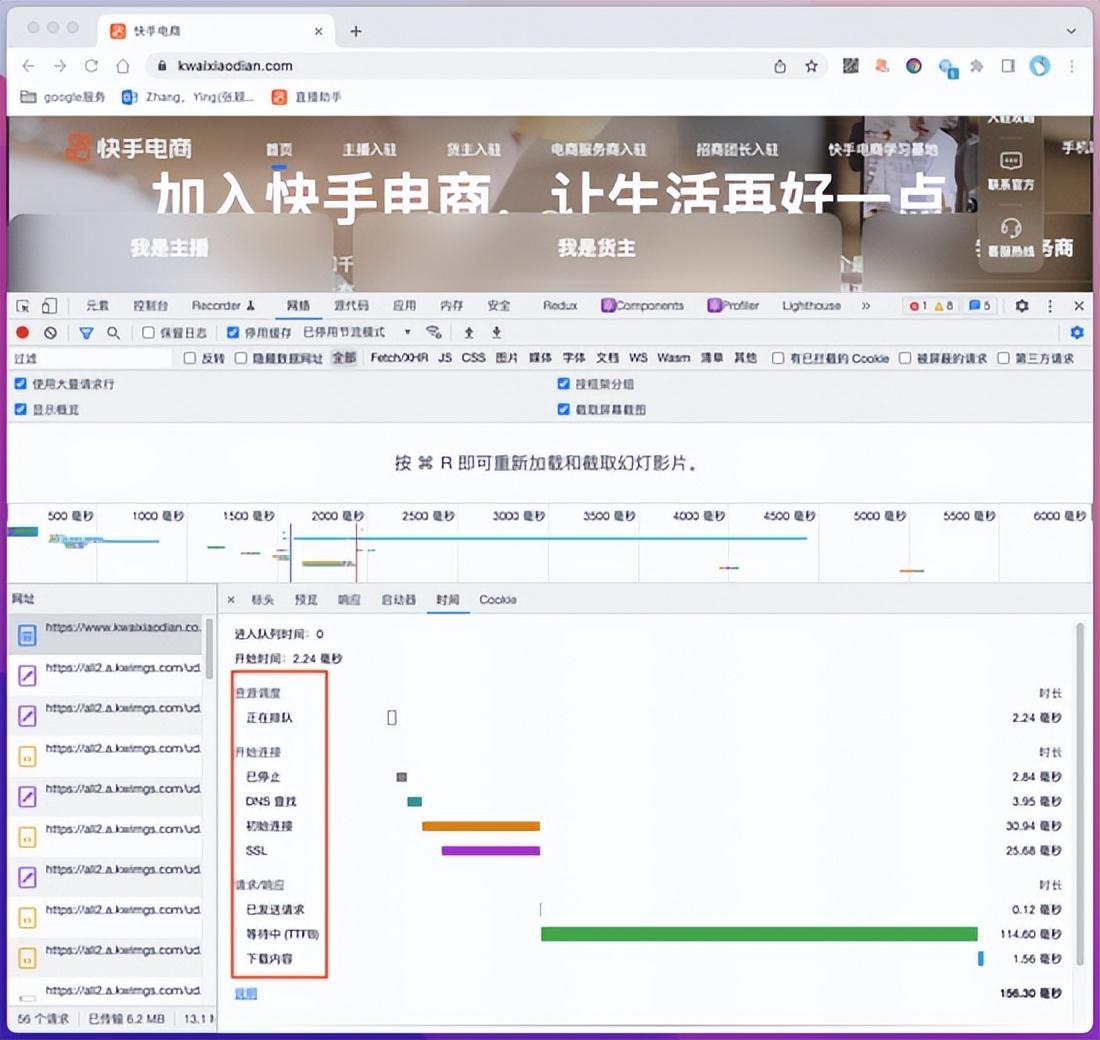Image resolution: width=1100 pixels, height=1040 pixels.
Task: Check the 反转 filter checkbox
Action: coord(189,359)
